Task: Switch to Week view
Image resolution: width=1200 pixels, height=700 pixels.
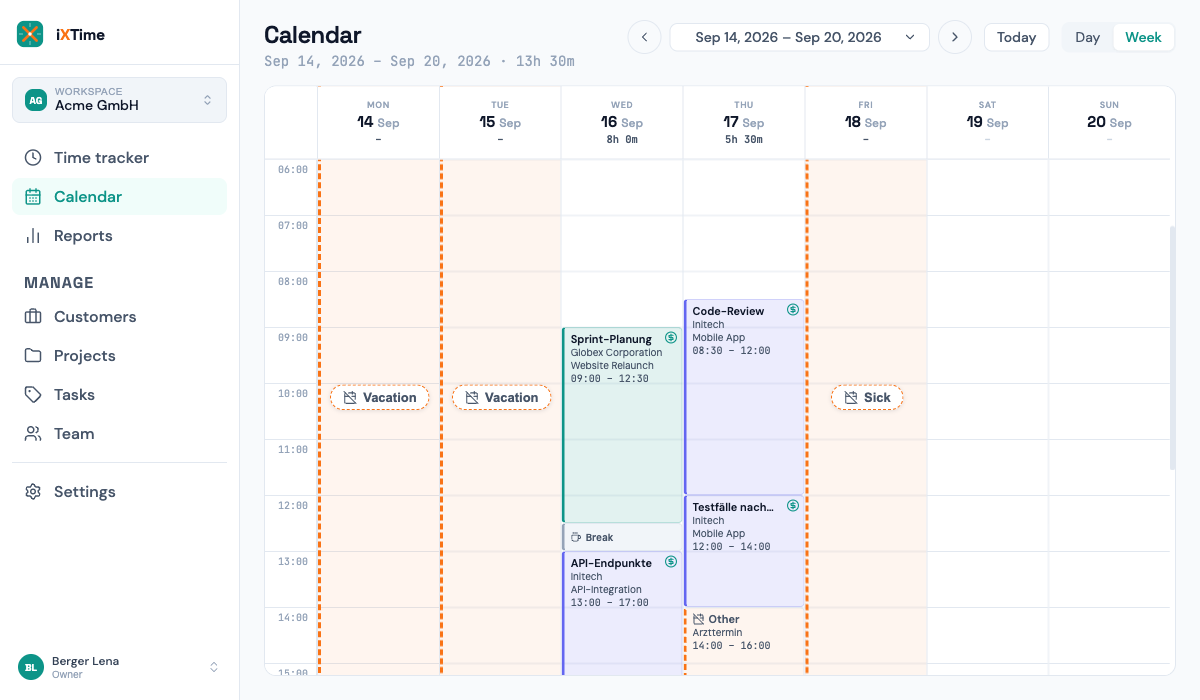Action: (1143, 37)
